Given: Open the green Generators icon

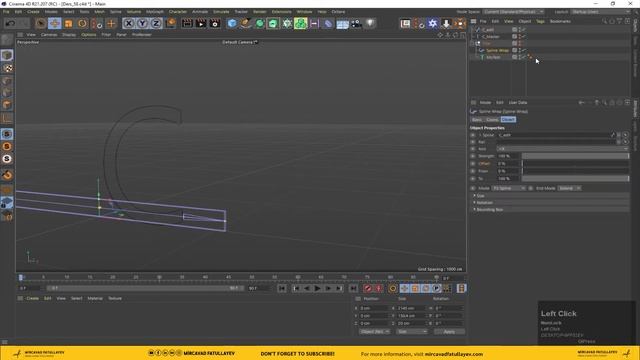Looking at the screenshot, I should pos(260,23).
